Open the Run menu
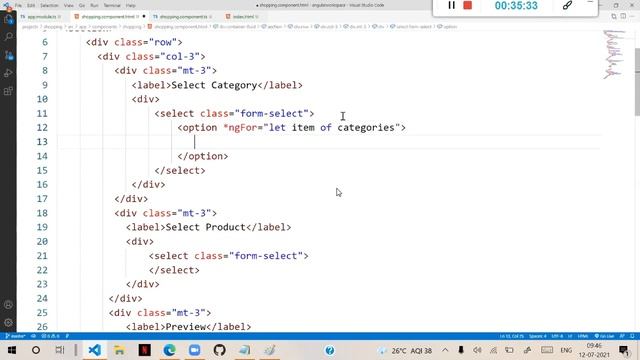The image size is (640, 360). (94, 5)
